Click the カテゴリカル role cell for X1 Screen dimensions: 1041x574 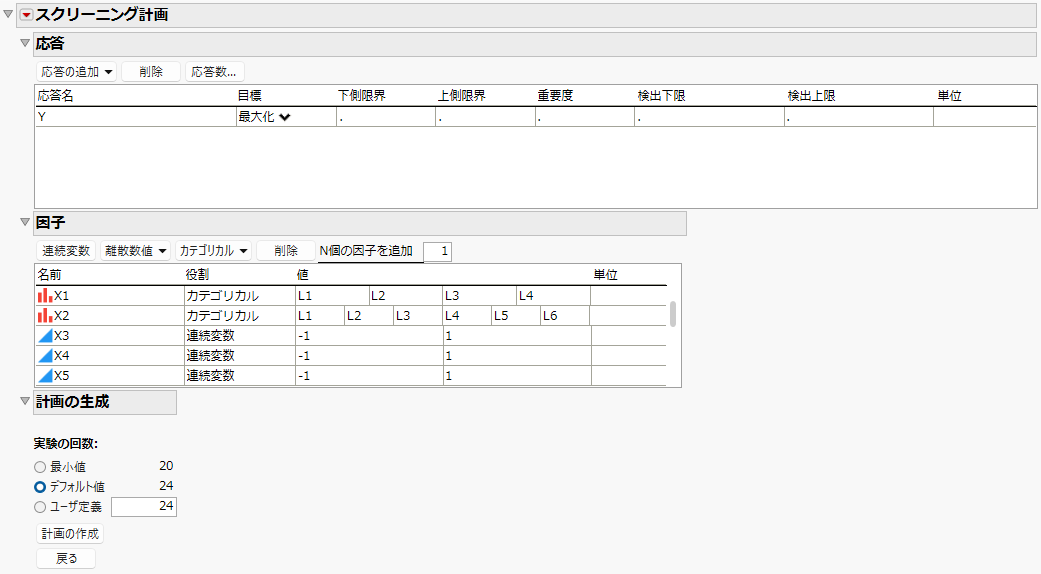tap(240, 295)
